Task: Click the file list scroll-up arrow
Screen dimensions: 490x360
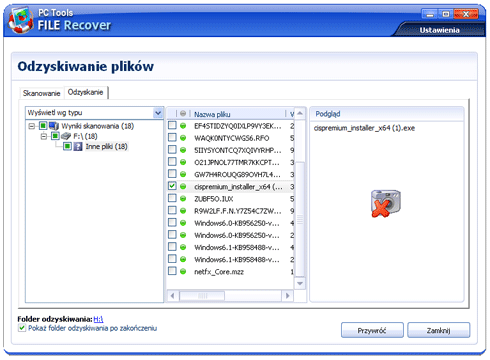Action: click(300, 114)
